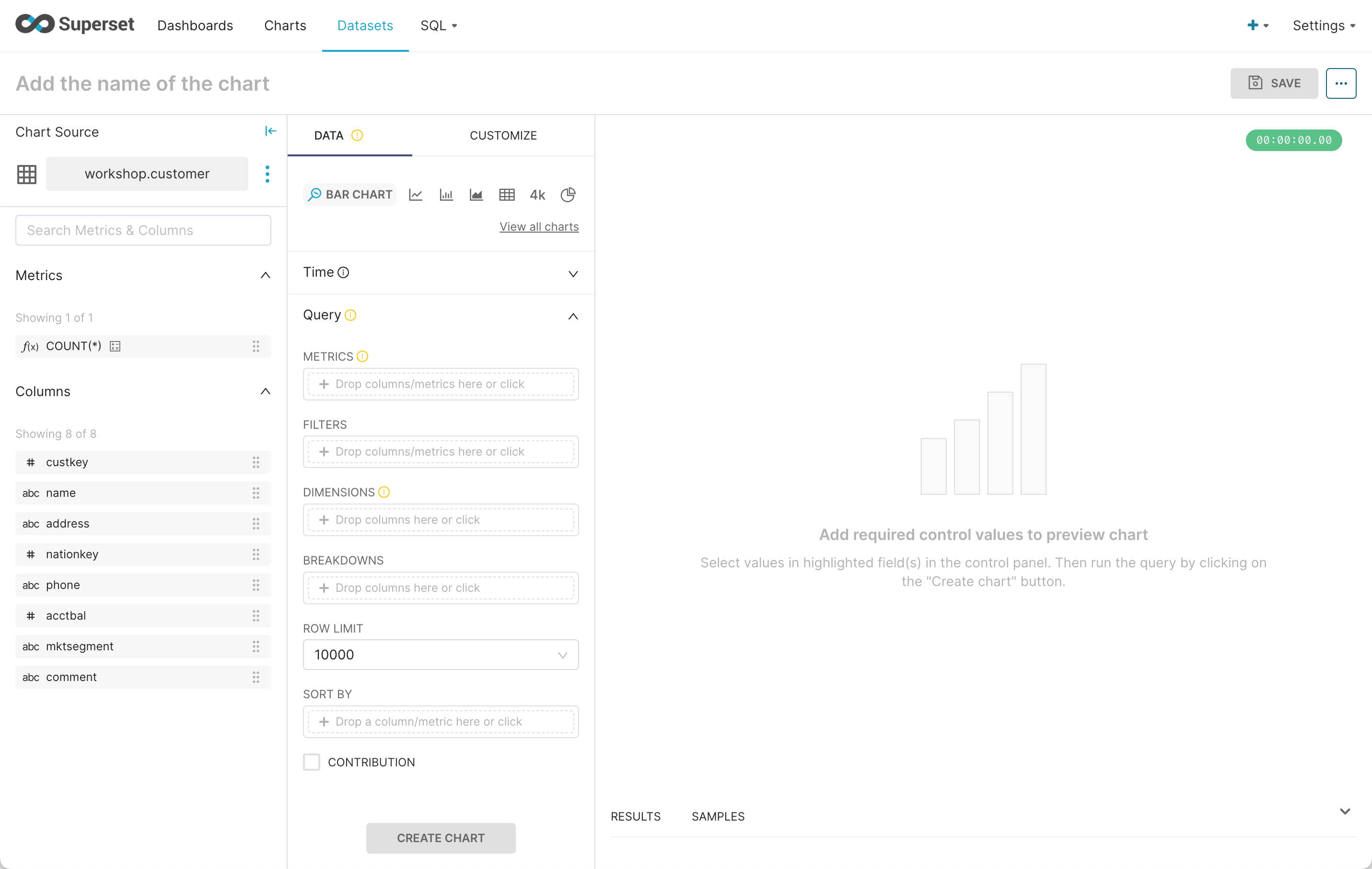Click the View all charts link
Image resolution: width=1372 pixels, height=869 pixels.
[x=539, y=226]
